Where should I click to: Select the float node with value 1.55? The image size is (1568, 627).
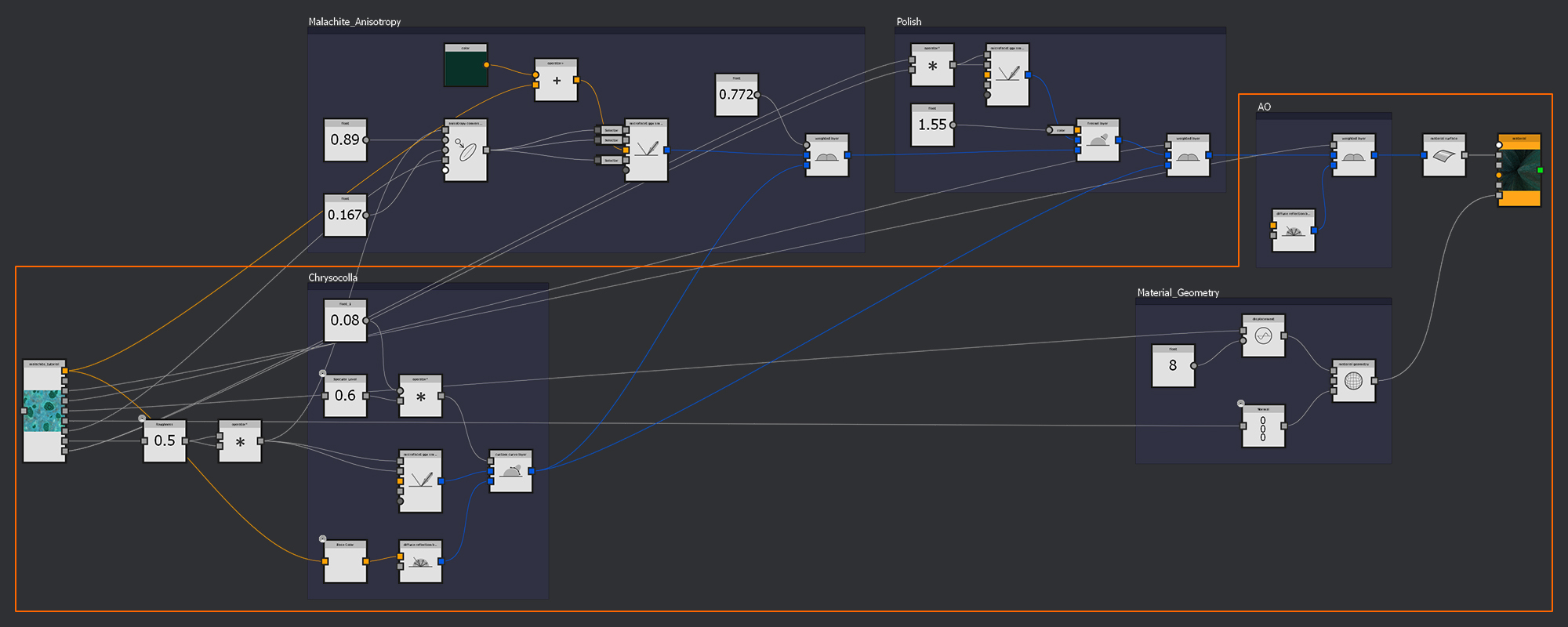pos(932,125)
